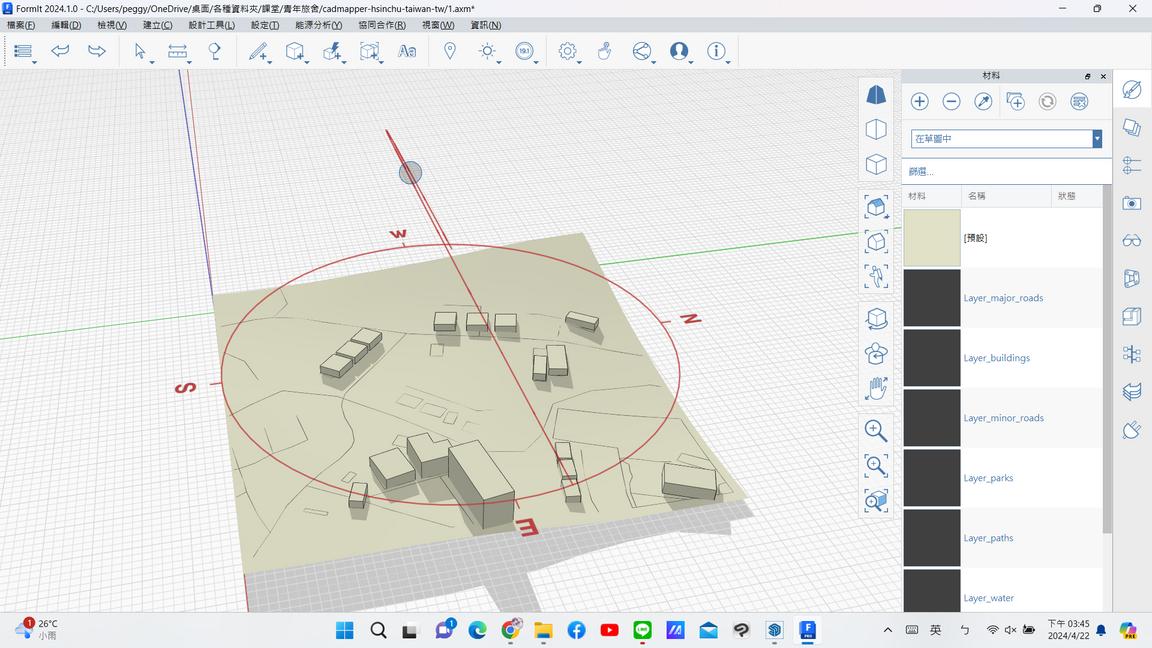
Task: Toggle sun and shadows icon in toolbar
Action: click(x=487, y=51)
